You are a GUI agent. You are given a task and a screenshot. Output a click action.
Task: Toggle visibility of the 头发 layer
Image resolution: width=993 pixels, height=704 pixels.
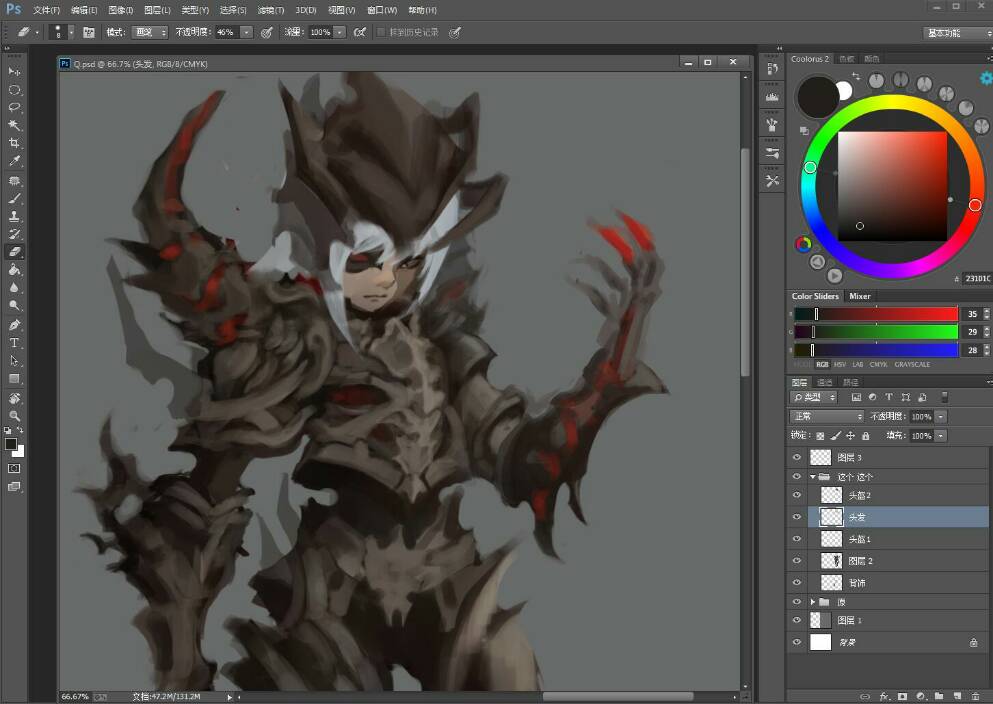(797, 517)
